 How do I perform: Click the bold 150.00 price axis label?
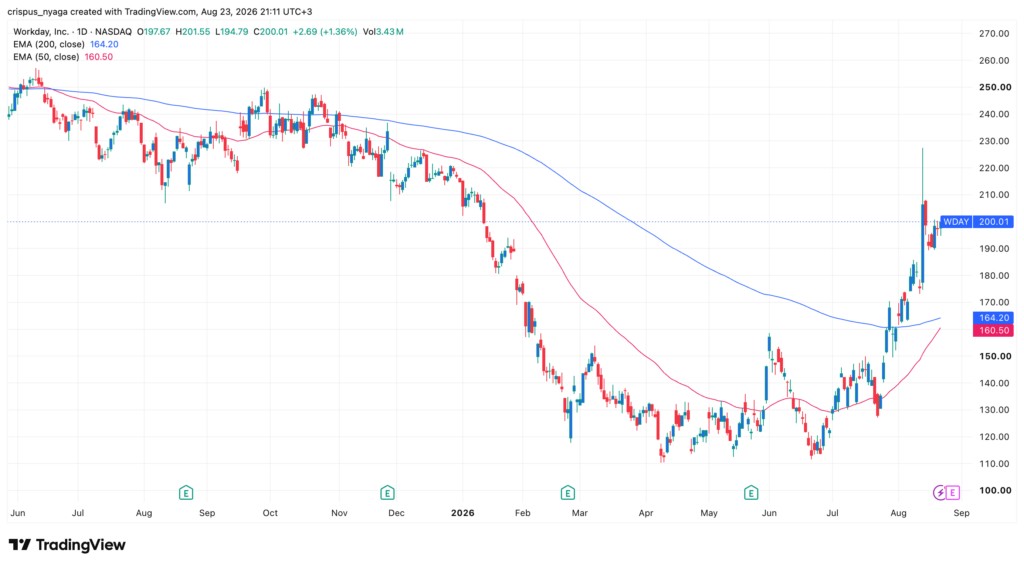(x=995, y=356)
